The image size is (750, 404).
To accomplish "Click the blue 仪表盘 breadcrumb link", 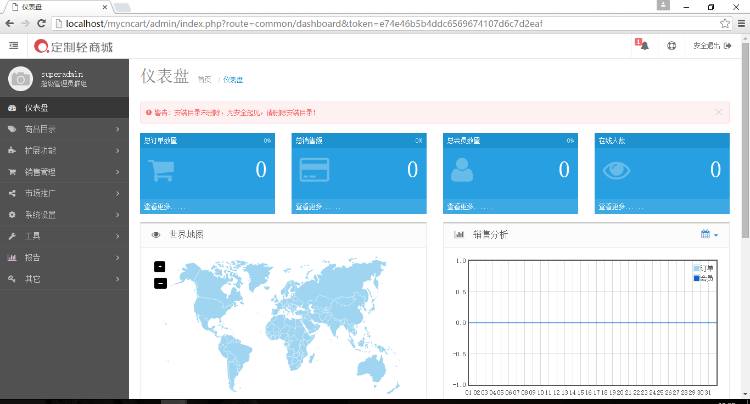I will [233, 80].
